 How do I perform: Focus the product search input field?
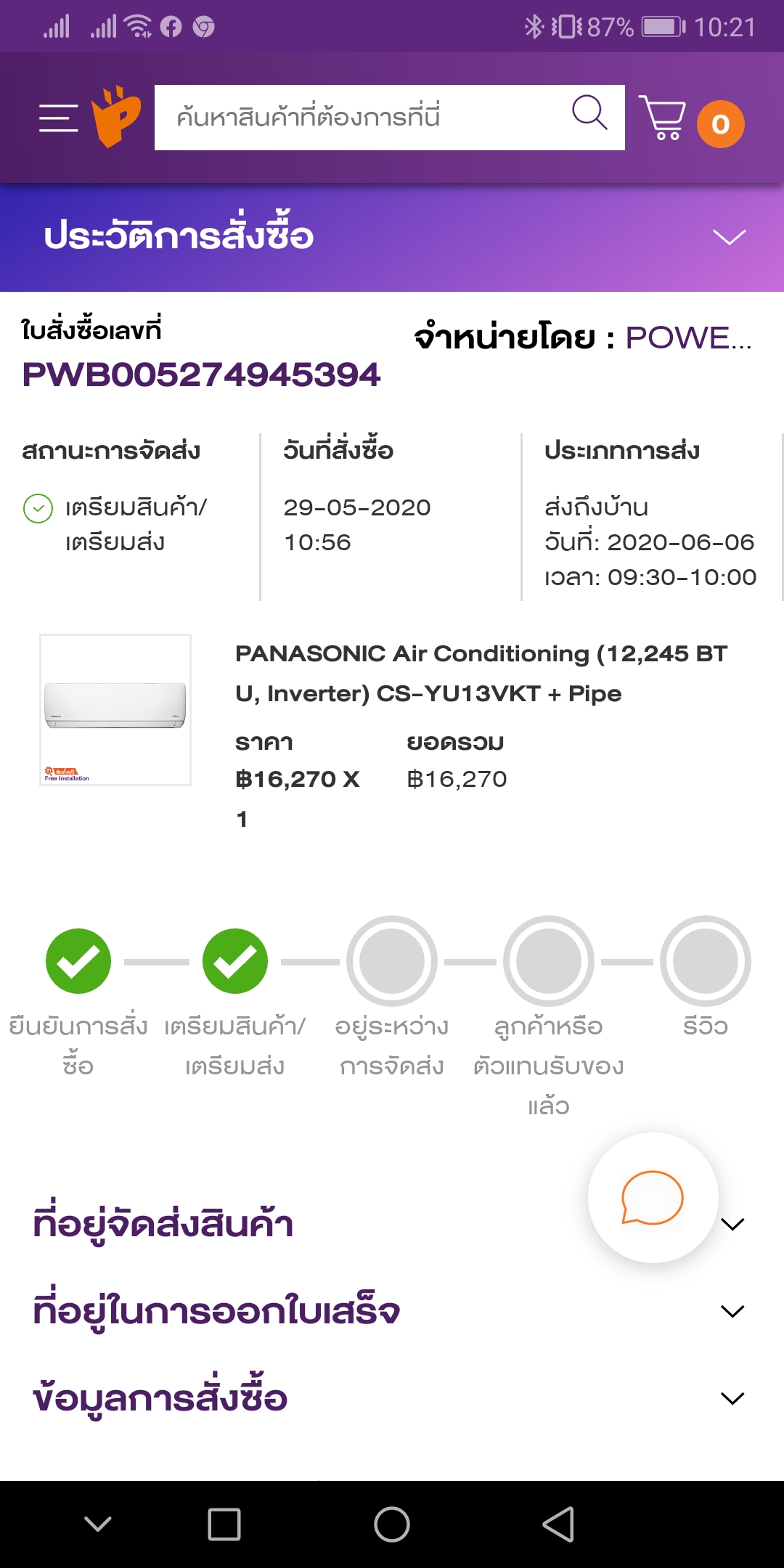tap(363, 118)
